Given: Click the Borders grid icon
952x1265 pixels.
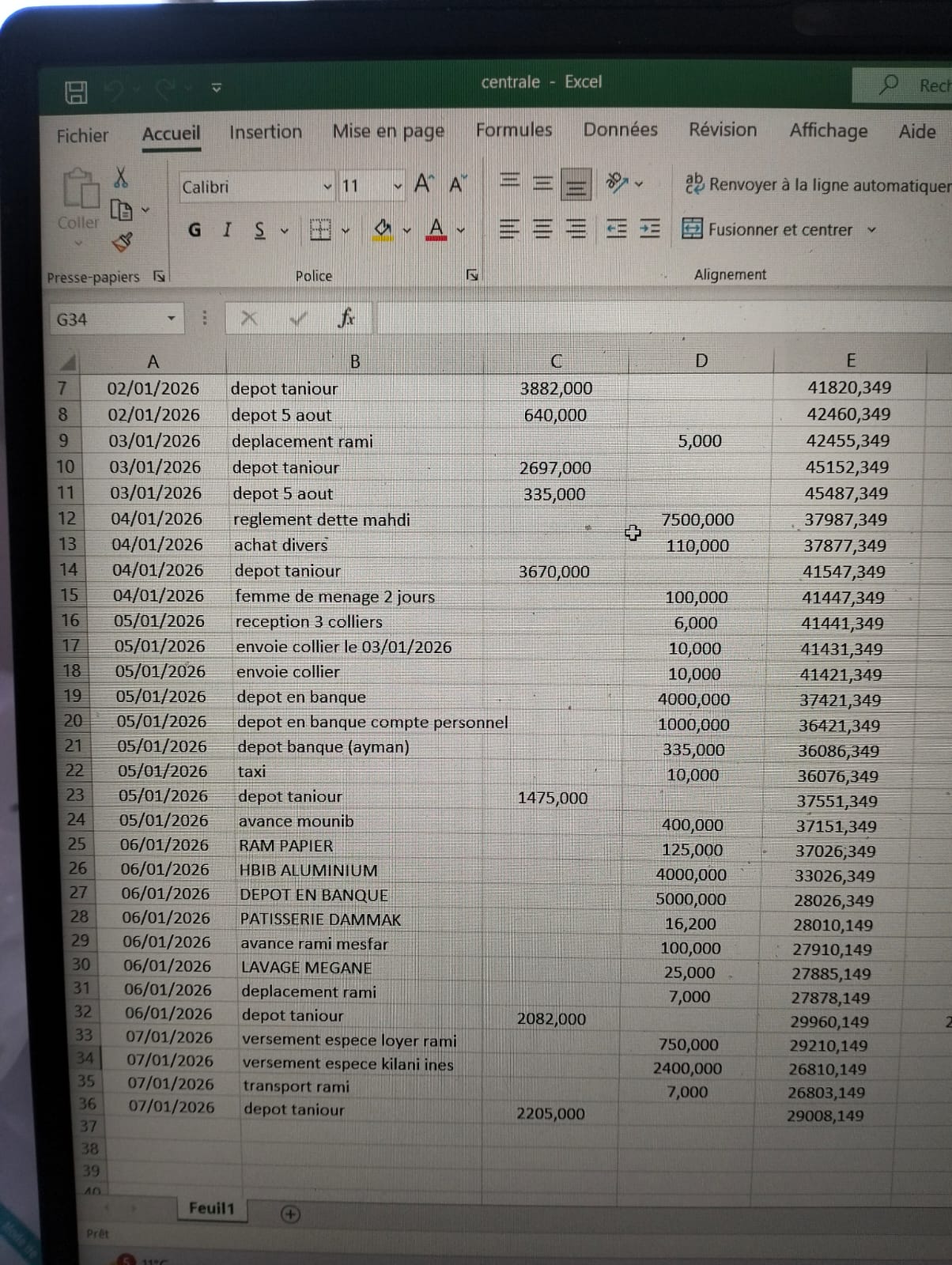Looking at the screenshot, I should click(320, 230).
